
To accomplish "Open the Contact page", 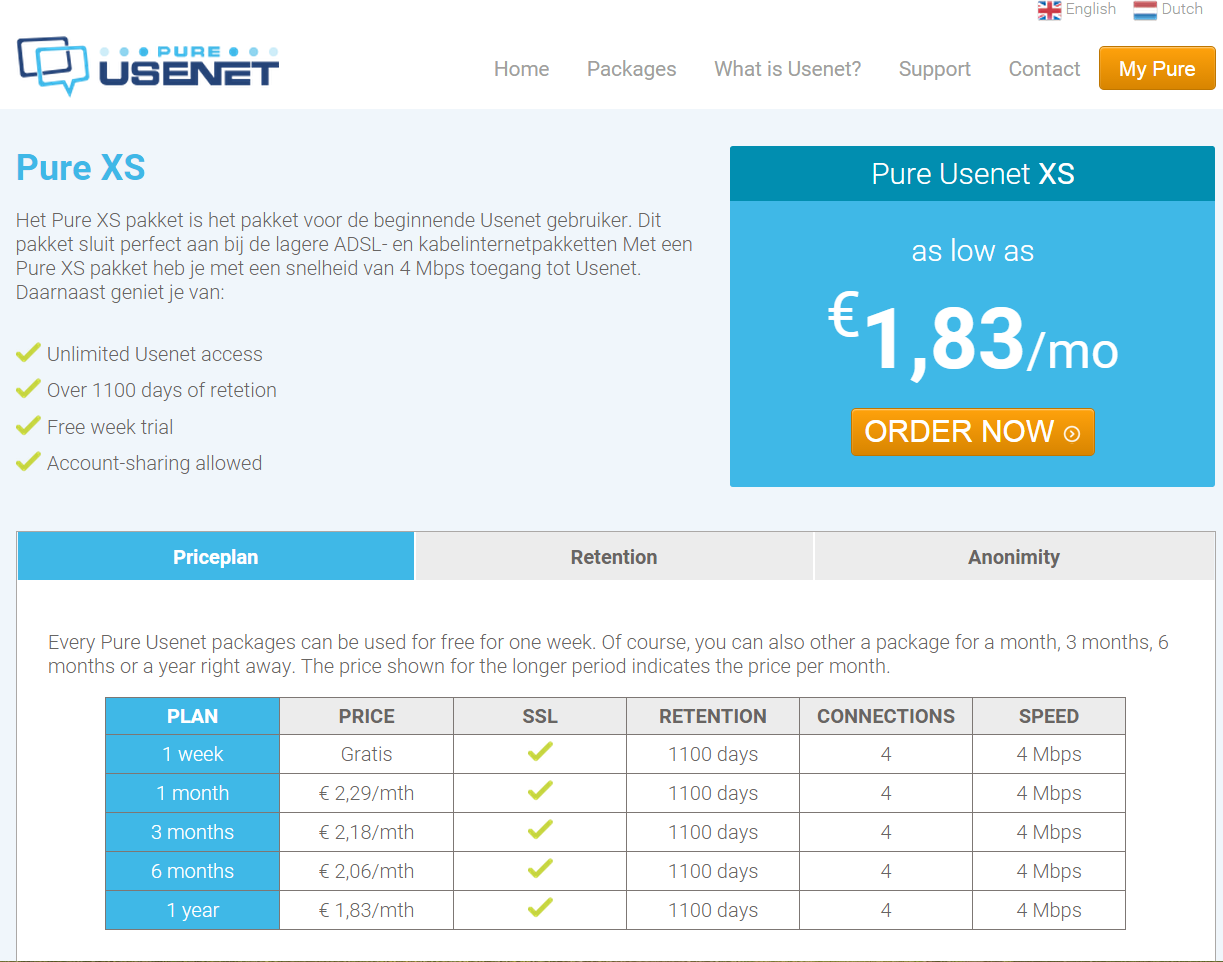I will pyautogui.click(x=1044, y=69).
